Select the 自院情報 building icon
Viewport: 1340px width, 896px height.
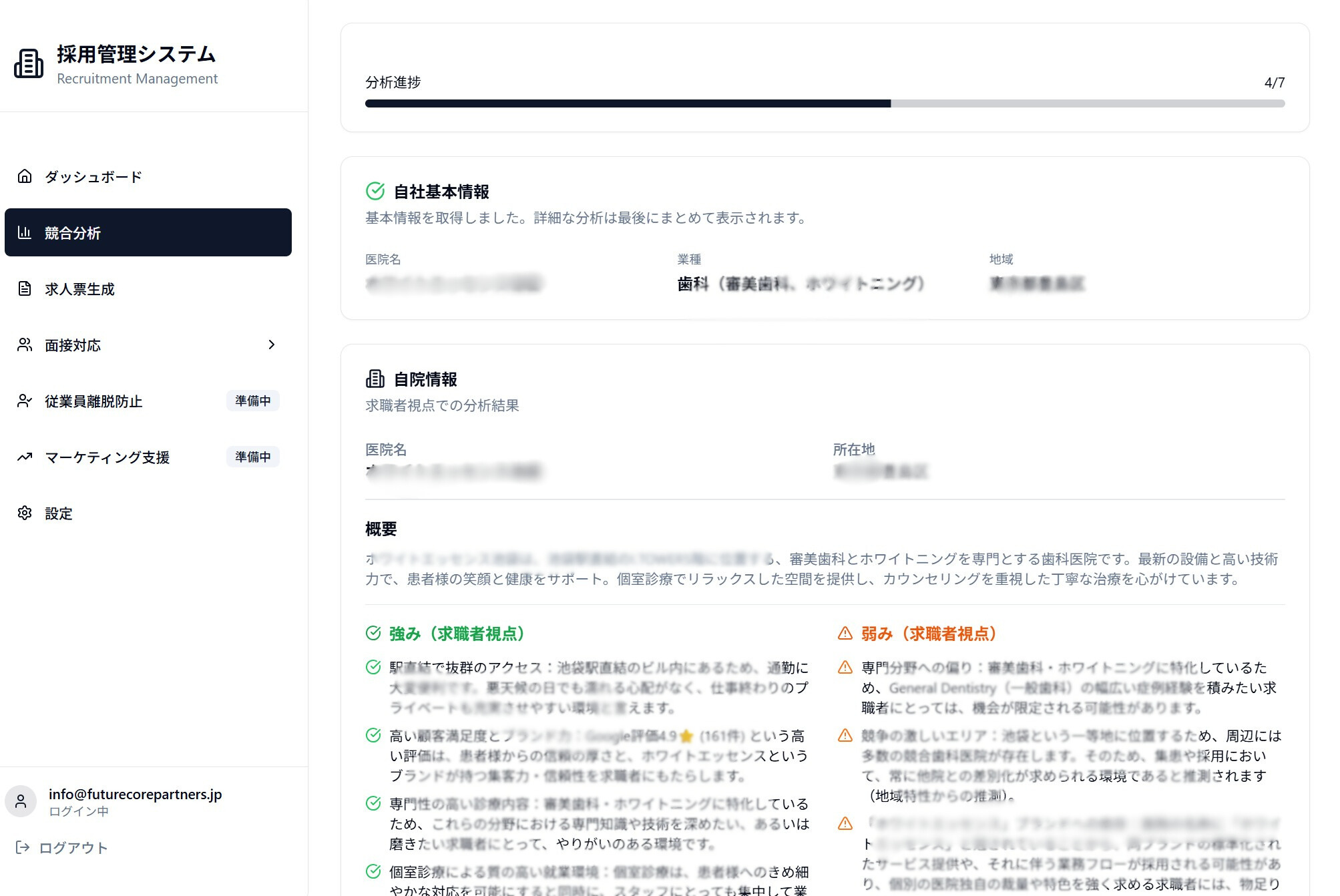[375, 379]
